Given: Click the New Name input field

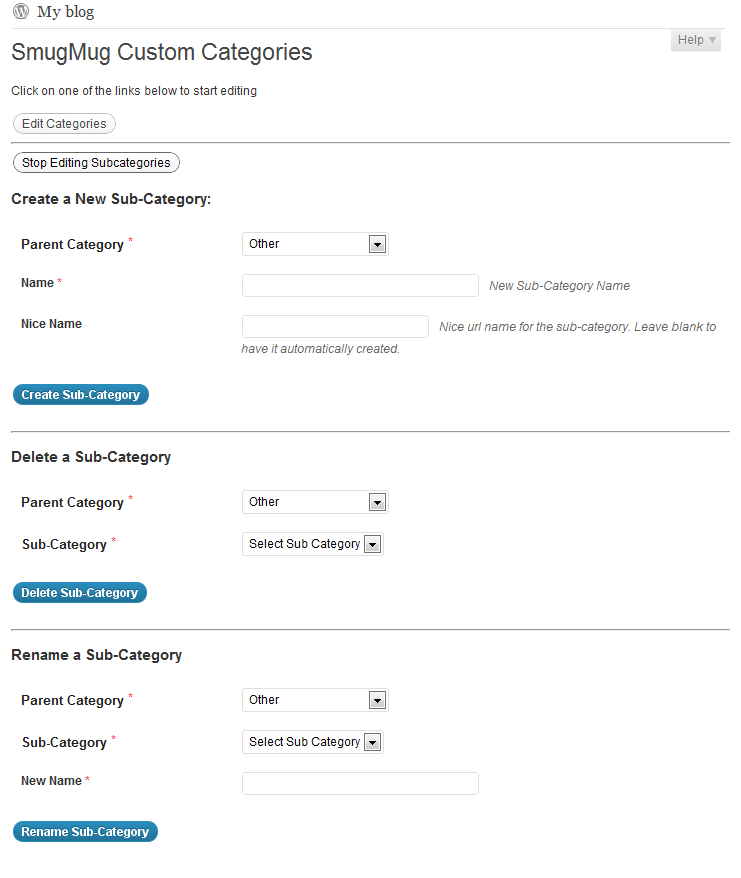Looking at the screenshot, I should click(360, 784).
